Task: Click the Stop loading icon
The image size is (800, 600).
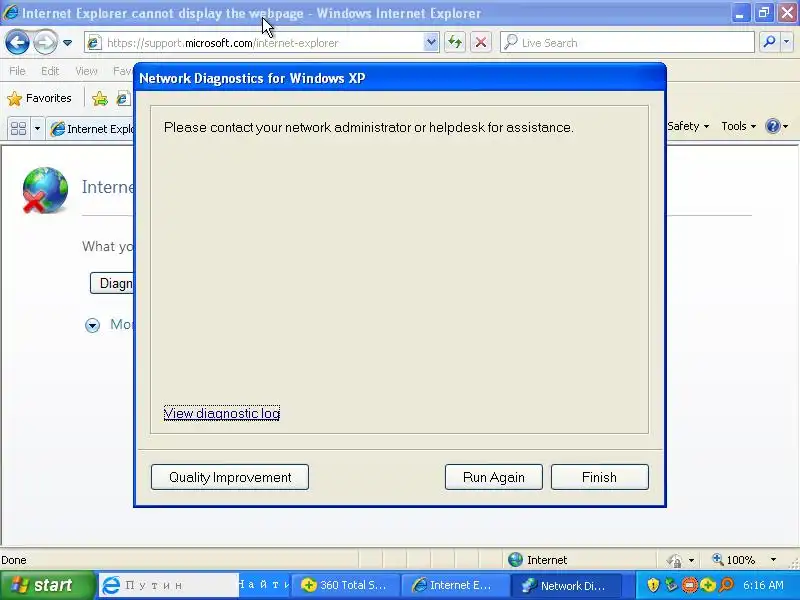Action: pyautogui.click(x=481, y=42)
